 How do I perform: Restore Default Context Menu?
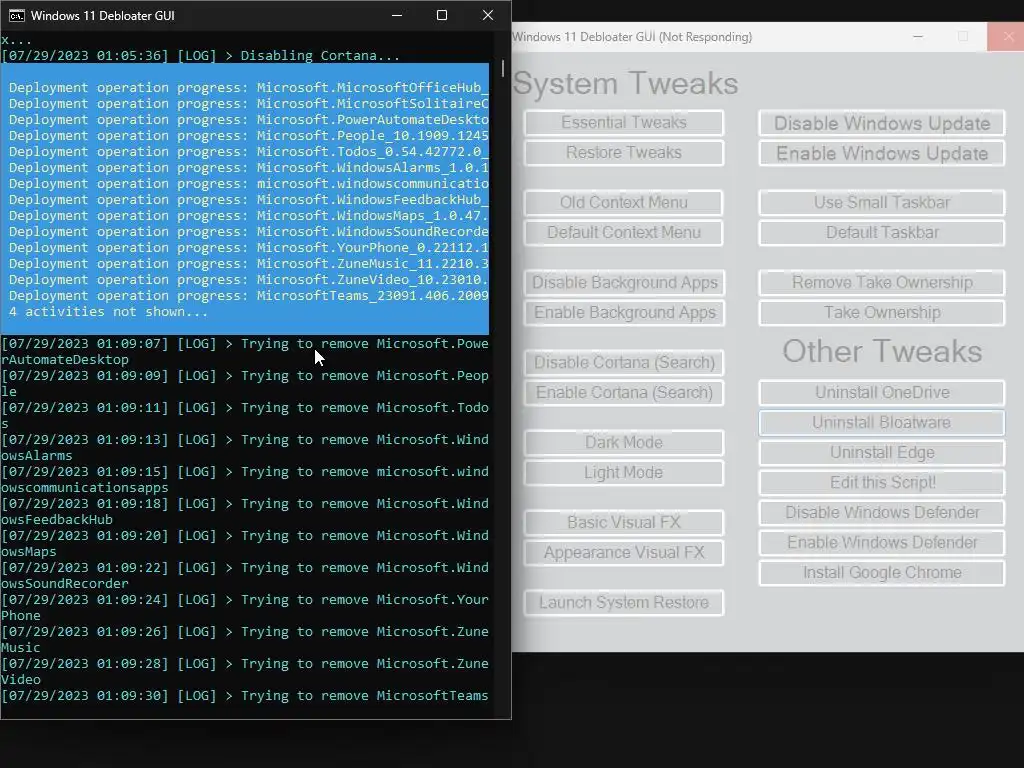coord(624,232)
